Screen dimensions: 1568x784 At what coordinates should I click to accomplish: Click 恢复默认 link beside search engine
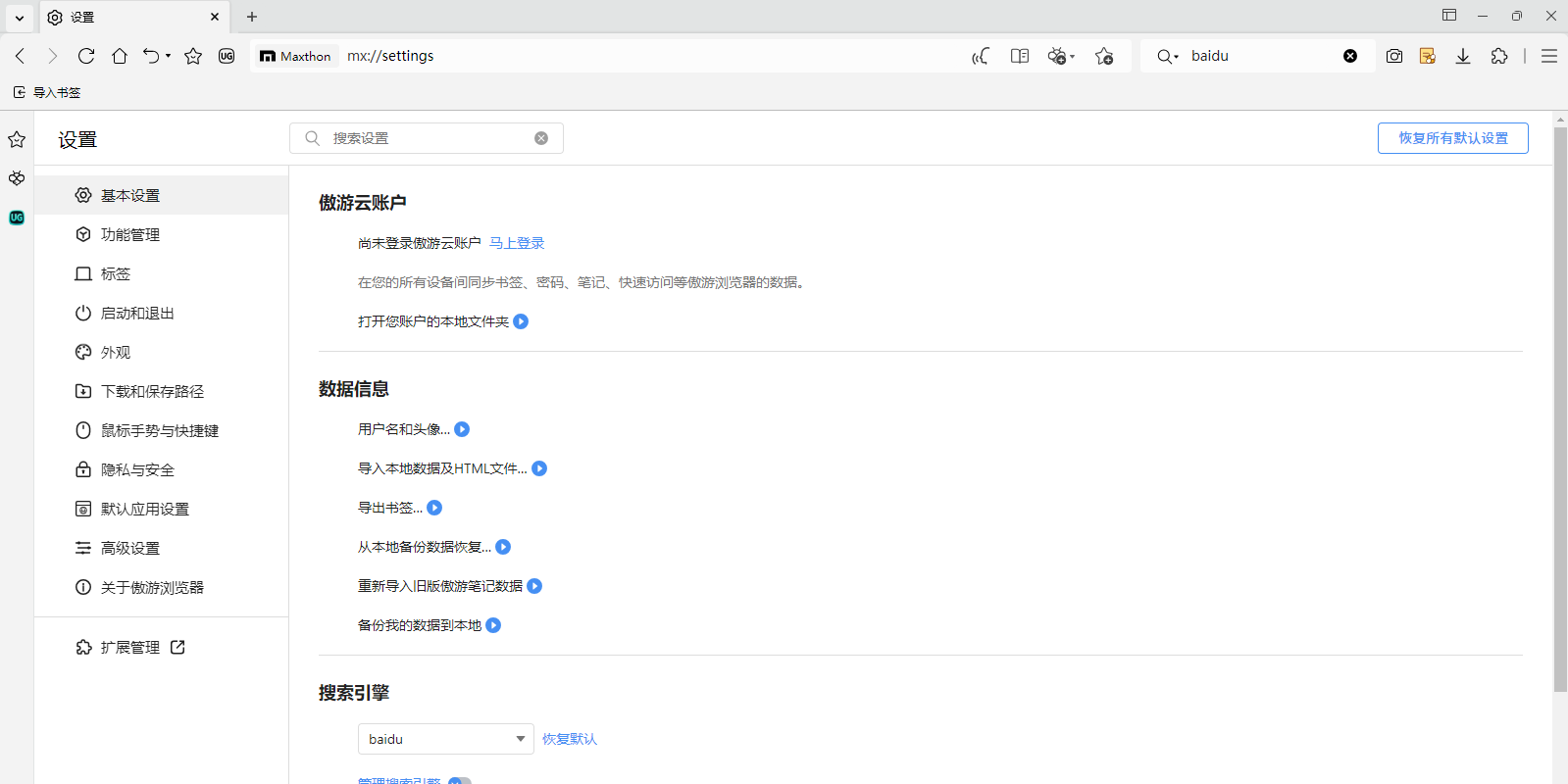pos(569,739)
